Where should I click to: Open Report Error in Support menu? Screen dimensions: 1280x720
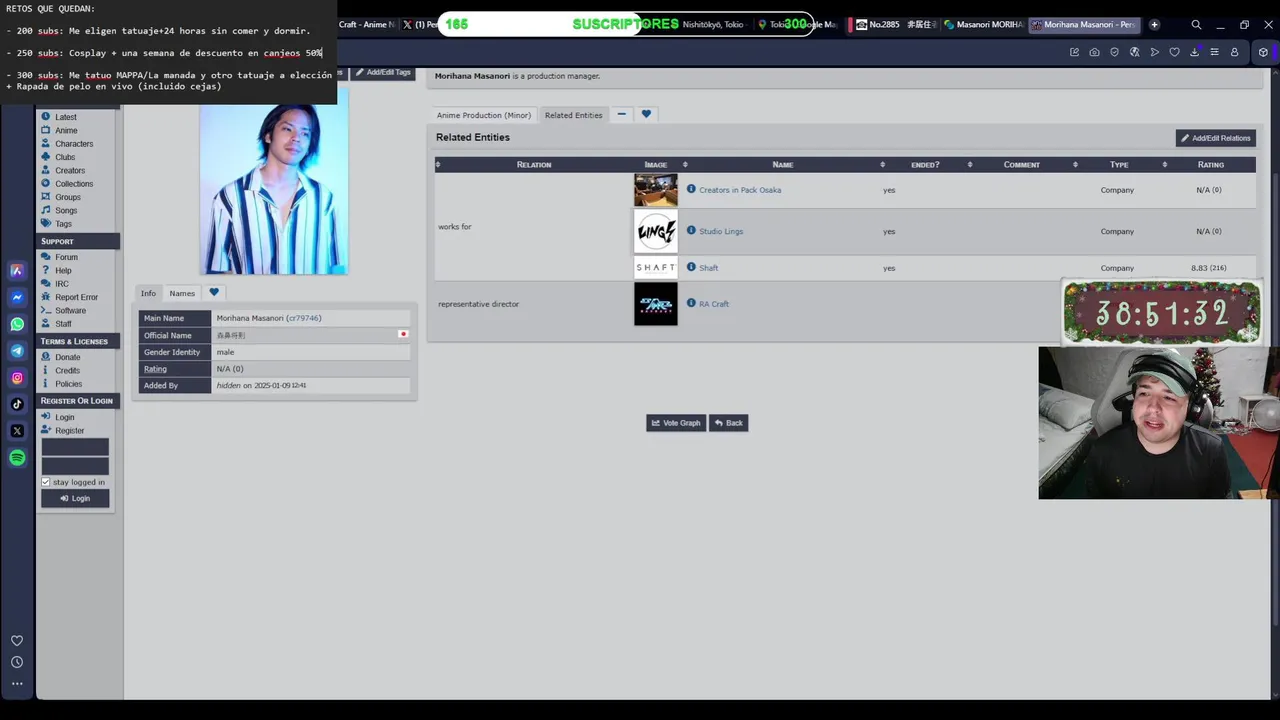pyautogui.click(x=76, y=297)
